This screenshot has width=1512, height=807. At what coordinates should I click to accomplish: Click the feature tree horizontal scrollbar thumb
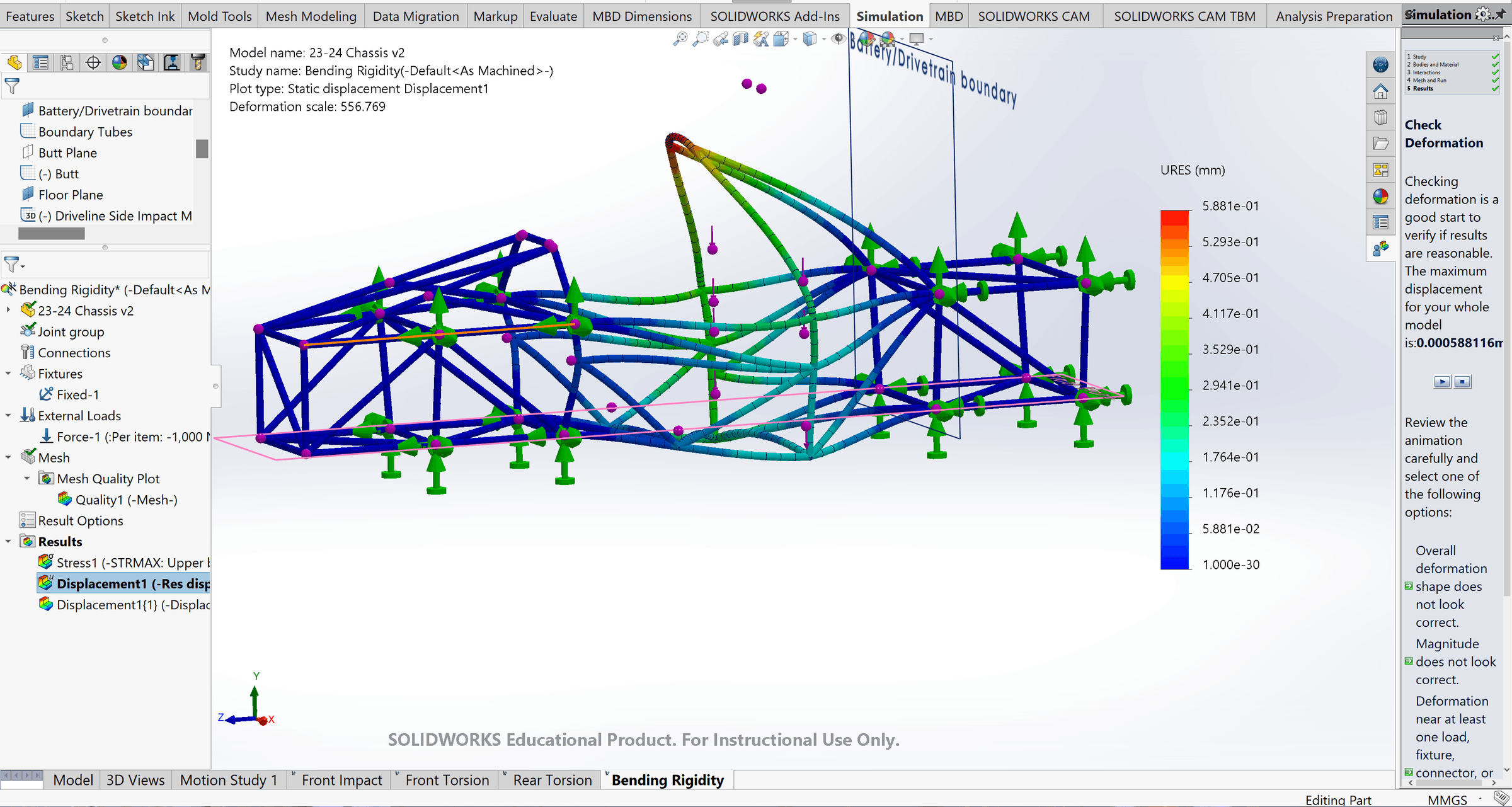pos(52,234)
